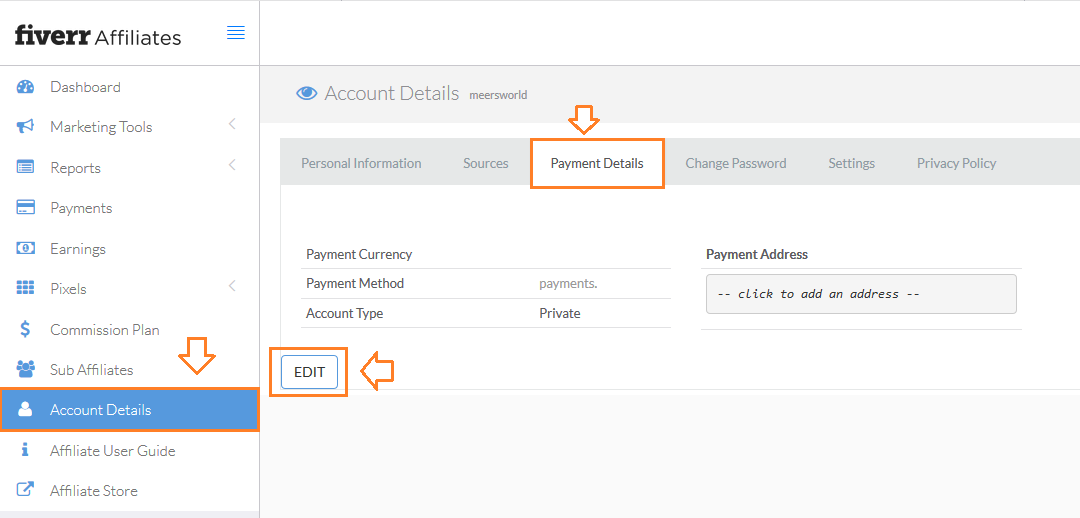This screenshot has width=1080, height=518.
Task: Open Dashboard via its gauge icon
Action: pos(25,87)
